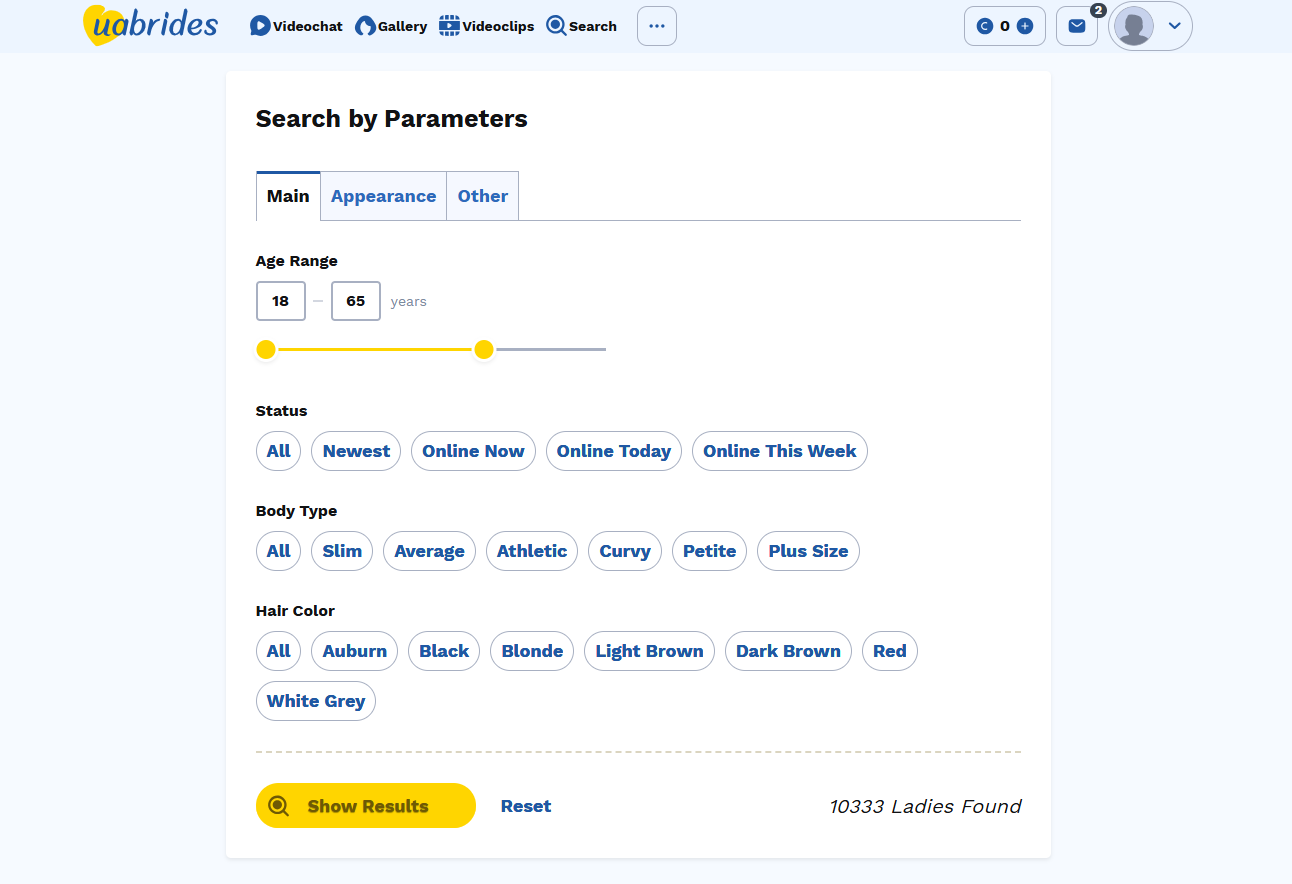The width and height of the screenshot is (1292, 884).
Task: Click the minimum age input field
Action: [x=280, y=300]
